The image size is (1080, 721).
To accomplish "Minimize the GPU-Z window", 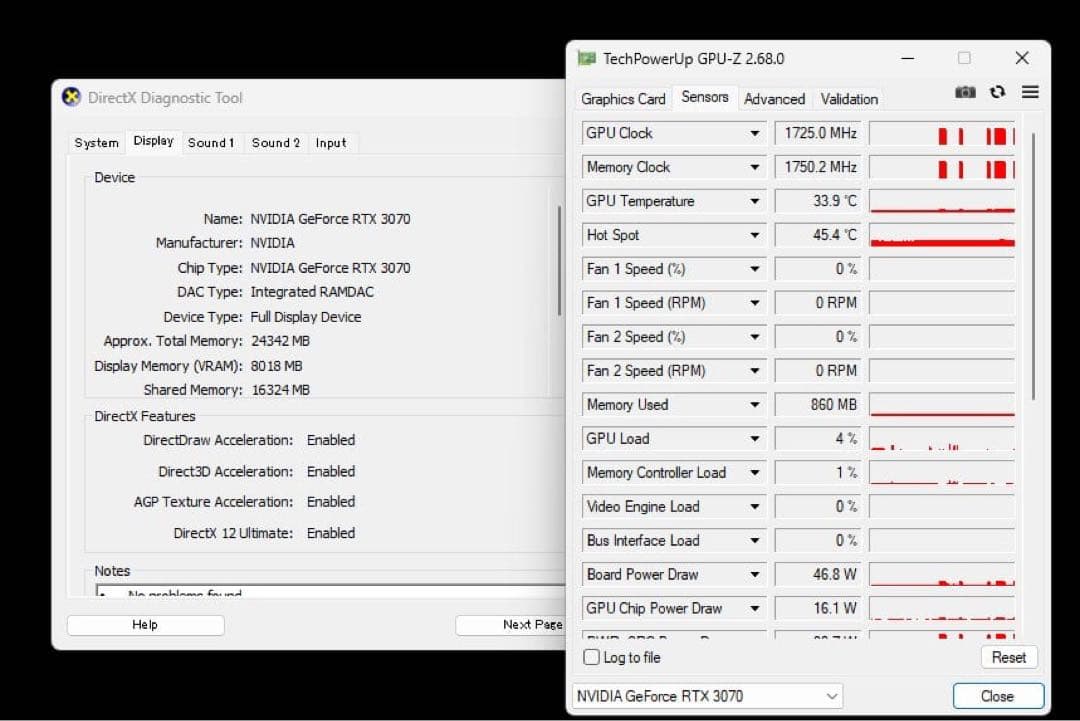I will (x=907, y=59).
